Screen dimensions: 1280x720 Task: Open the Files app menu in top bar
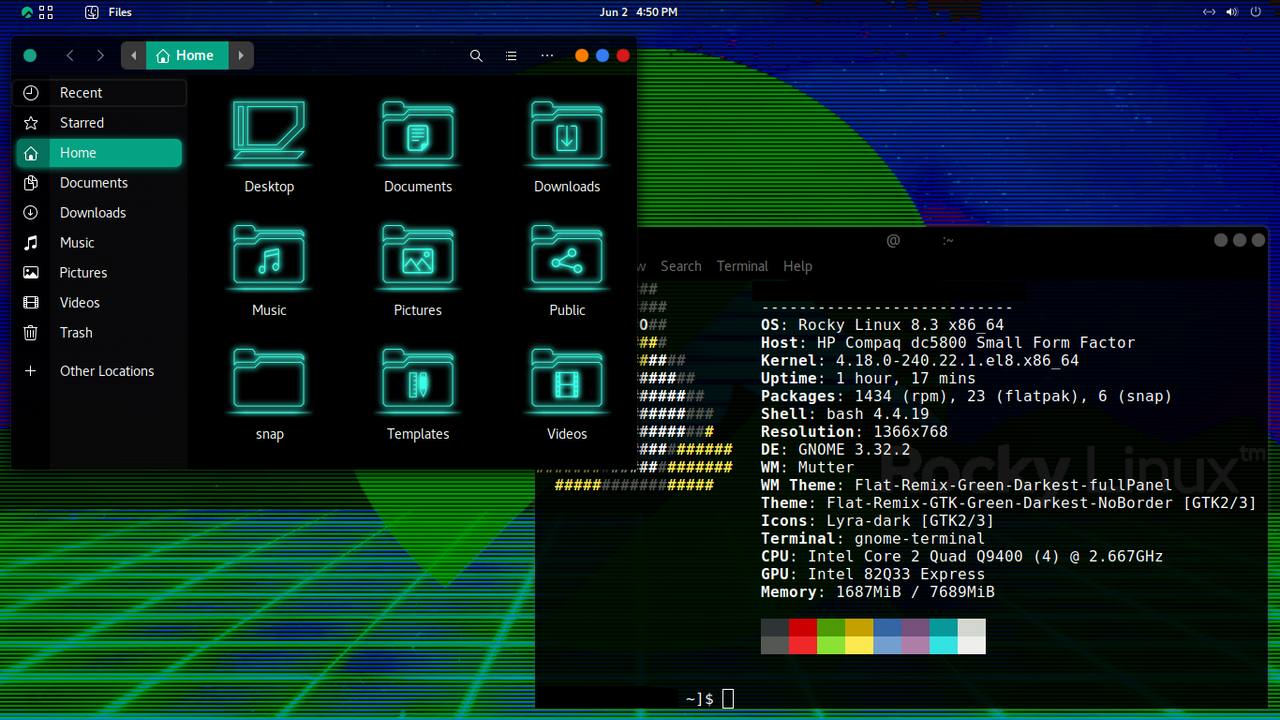pyautogui.click(x=109, y=12)
